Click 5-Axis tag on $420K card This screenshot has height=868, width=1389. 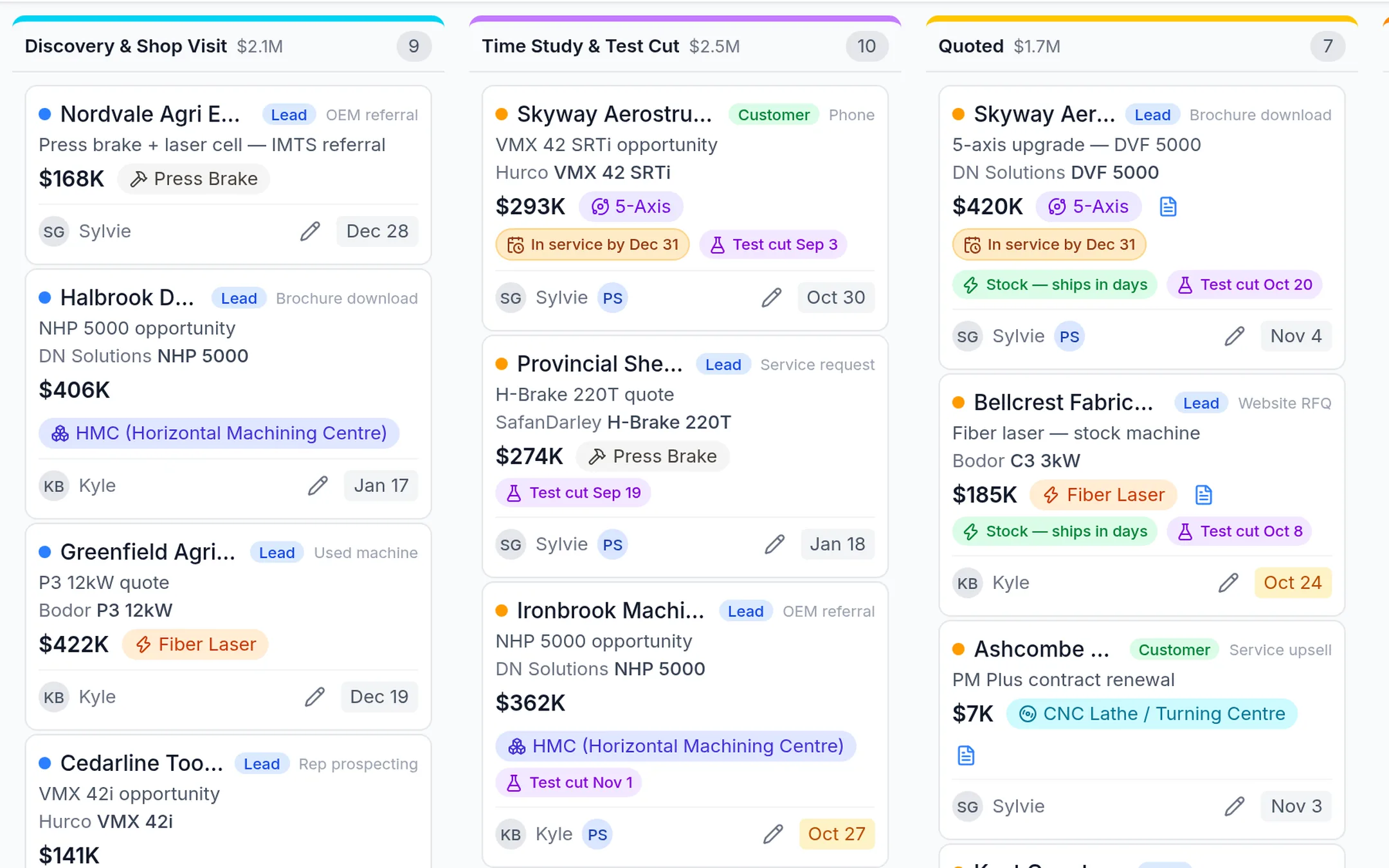(x=1088, y=206)
